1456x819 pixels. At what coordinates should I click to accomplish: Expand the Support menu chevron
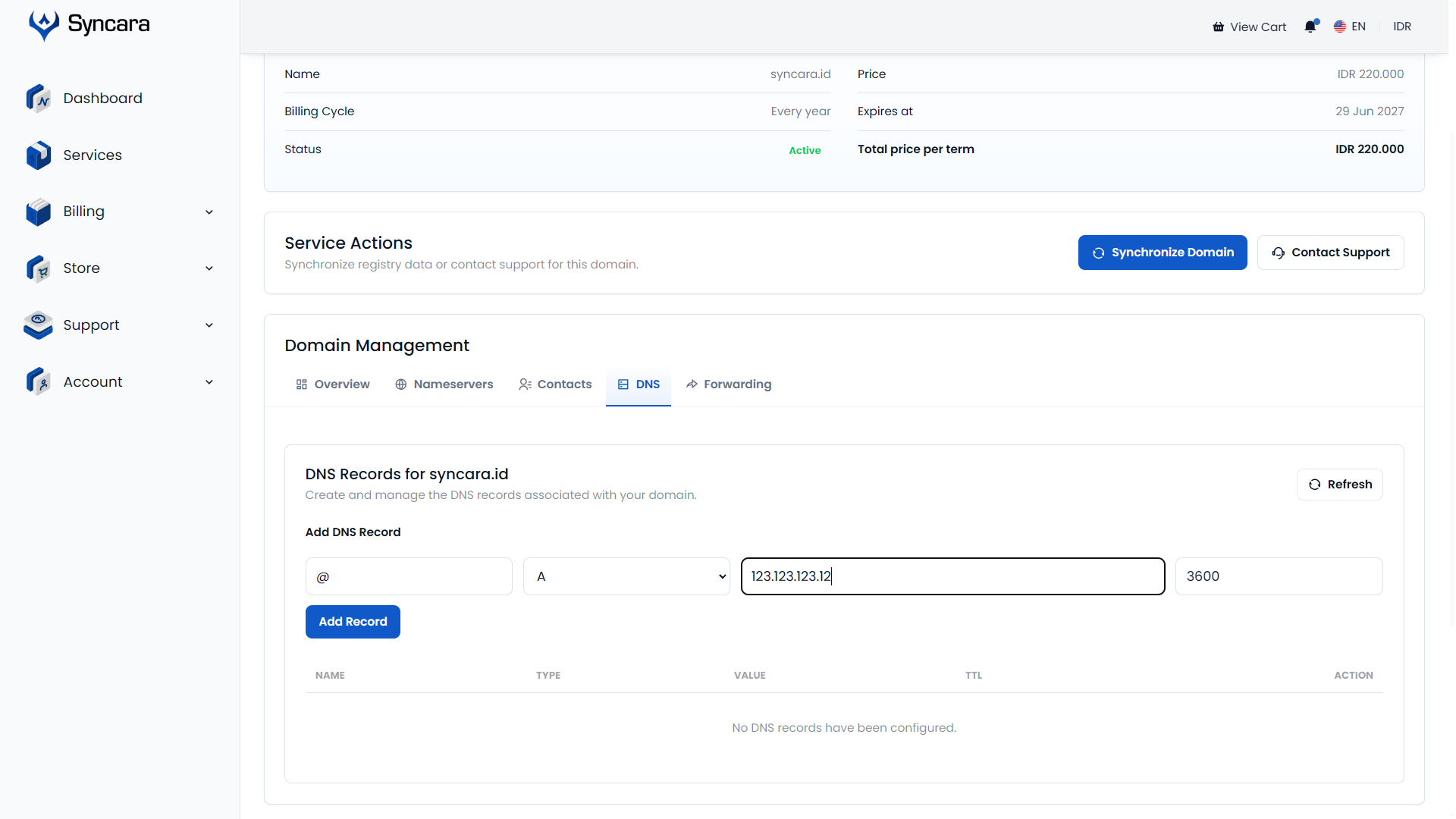point(209,325)
